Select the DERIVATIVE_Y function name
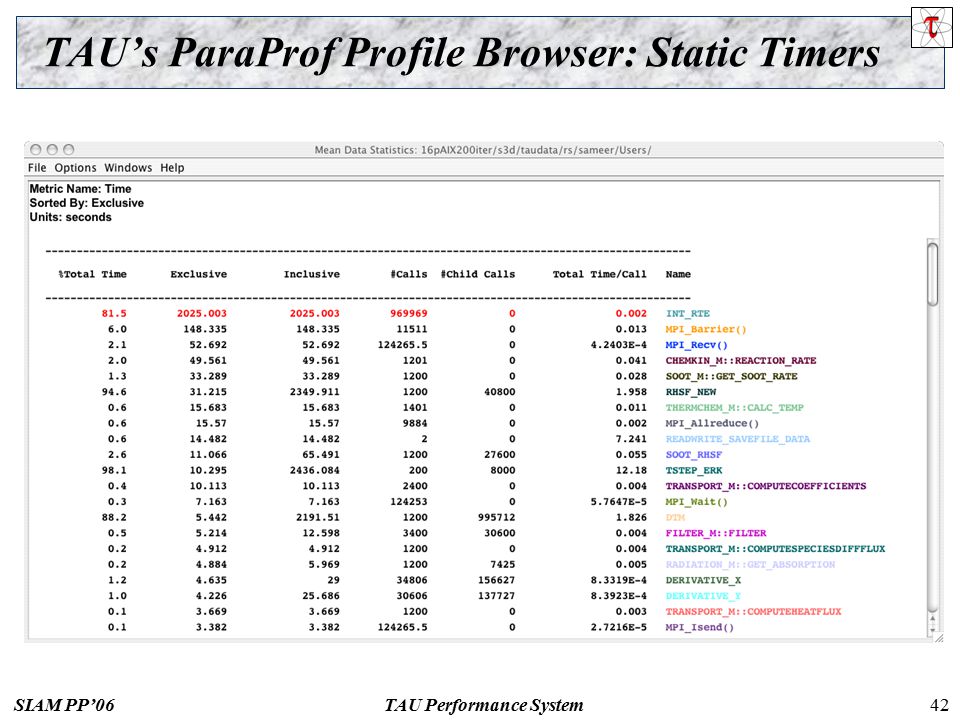The height and width of the screenshot is (720, 960). click(703, 596)
